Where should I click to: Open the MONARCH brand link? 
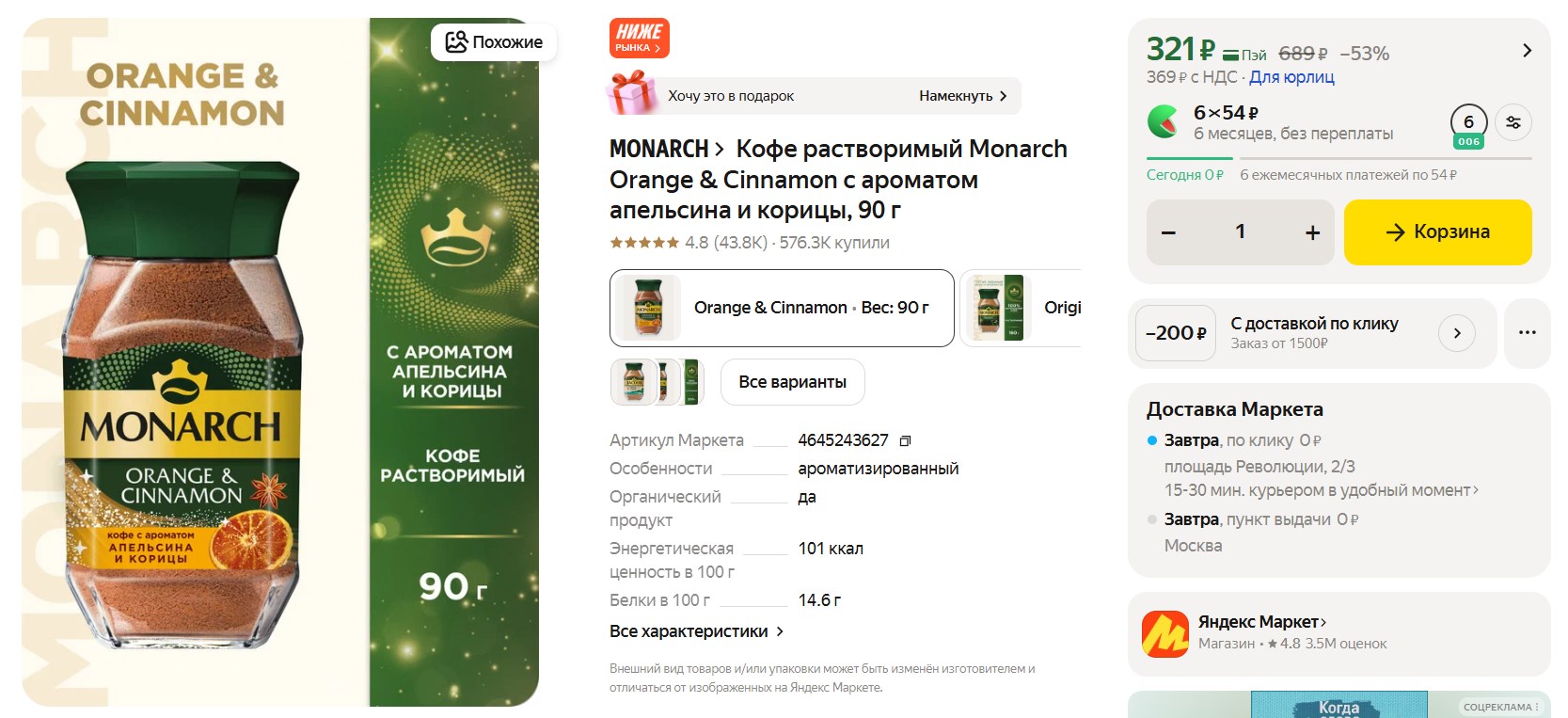point(666,149)
